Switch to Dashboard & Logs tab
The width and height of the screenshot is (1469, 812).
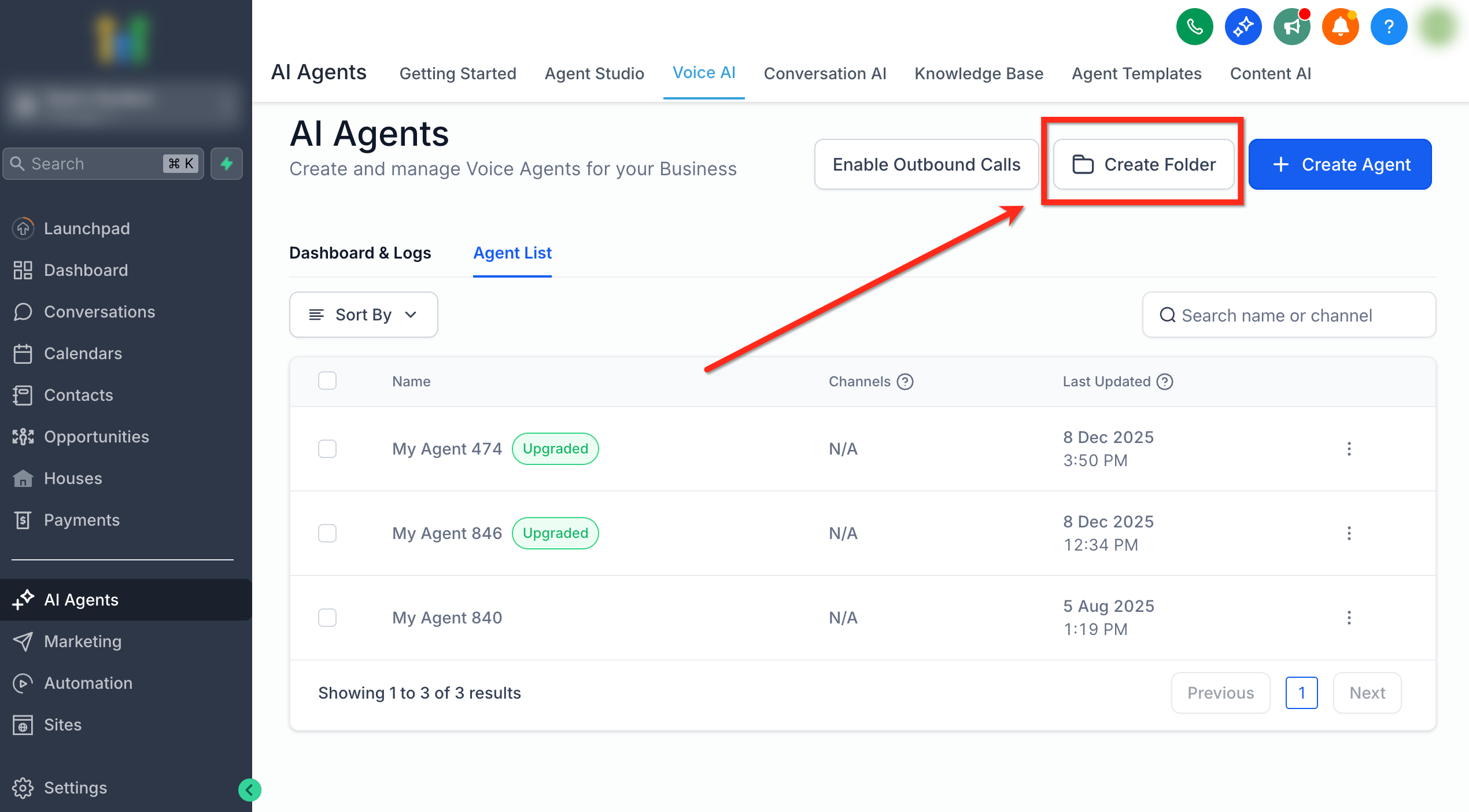pos(360,253)
